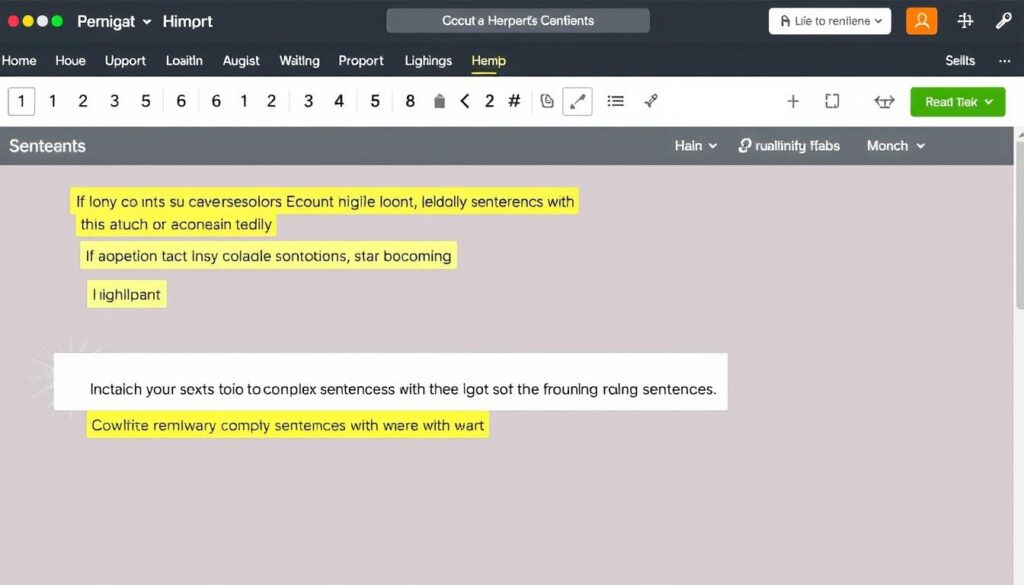Toggle the bulleted list icon
The width and height of the screenshot is (1024, 585).
(615, 101)
